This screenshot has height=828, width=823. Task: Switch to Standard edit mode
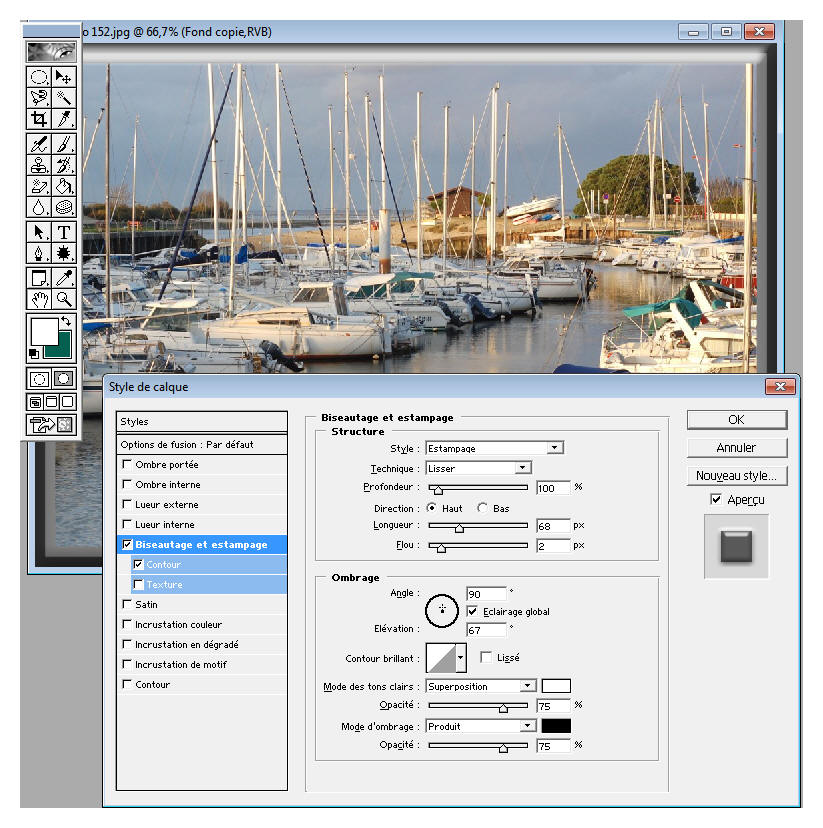39,379
